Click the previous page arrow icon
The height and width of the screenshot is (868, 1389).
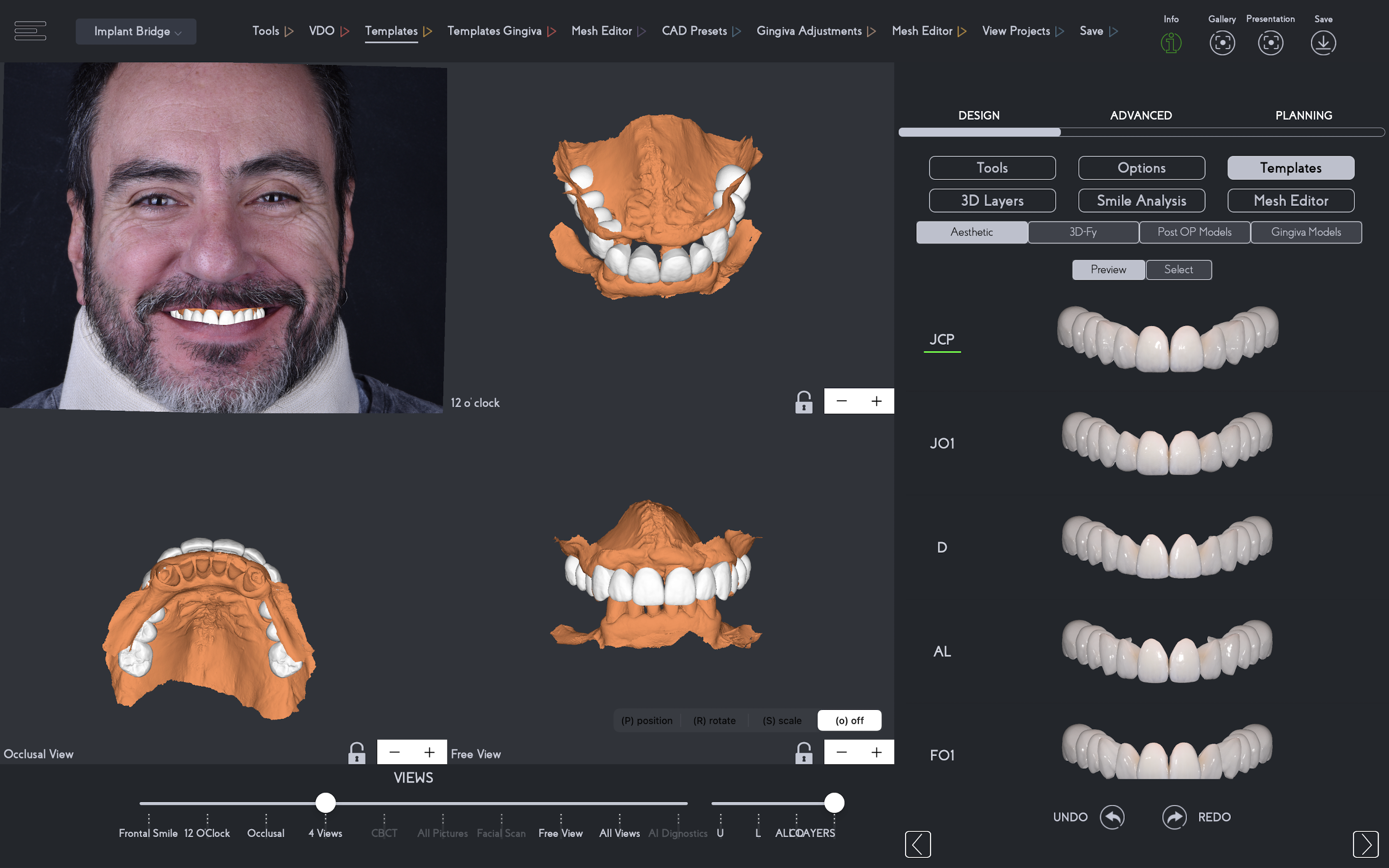(918, 844)
